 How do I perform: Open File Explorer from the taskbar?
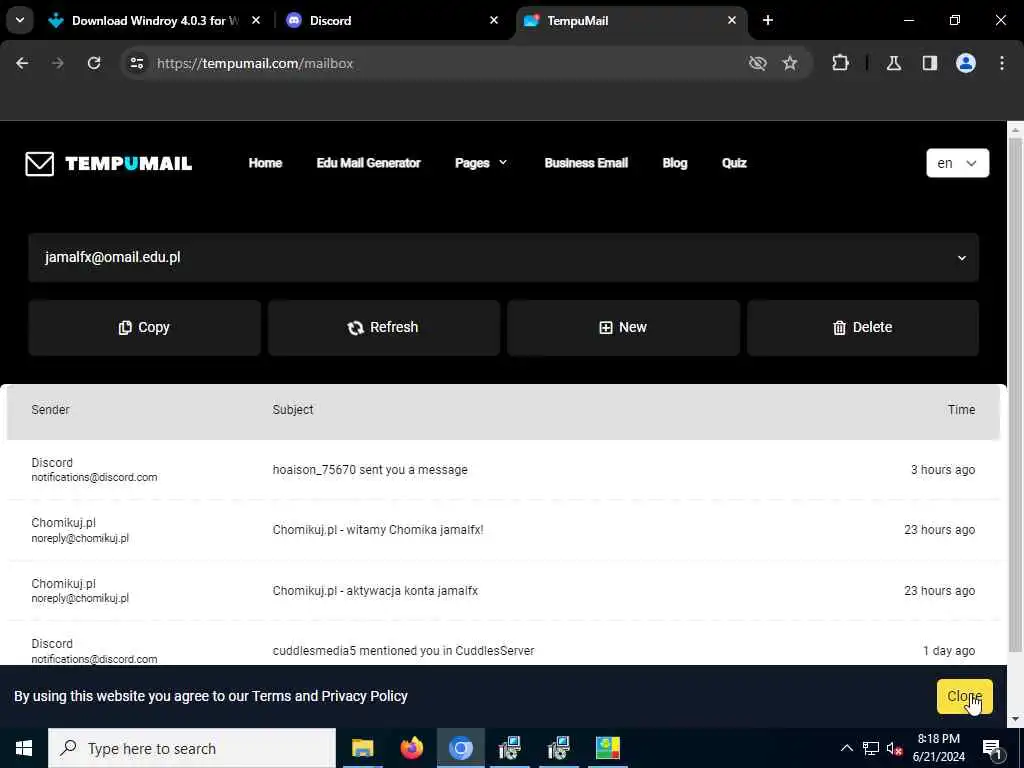pyautogui.click(x=362, y=748)
